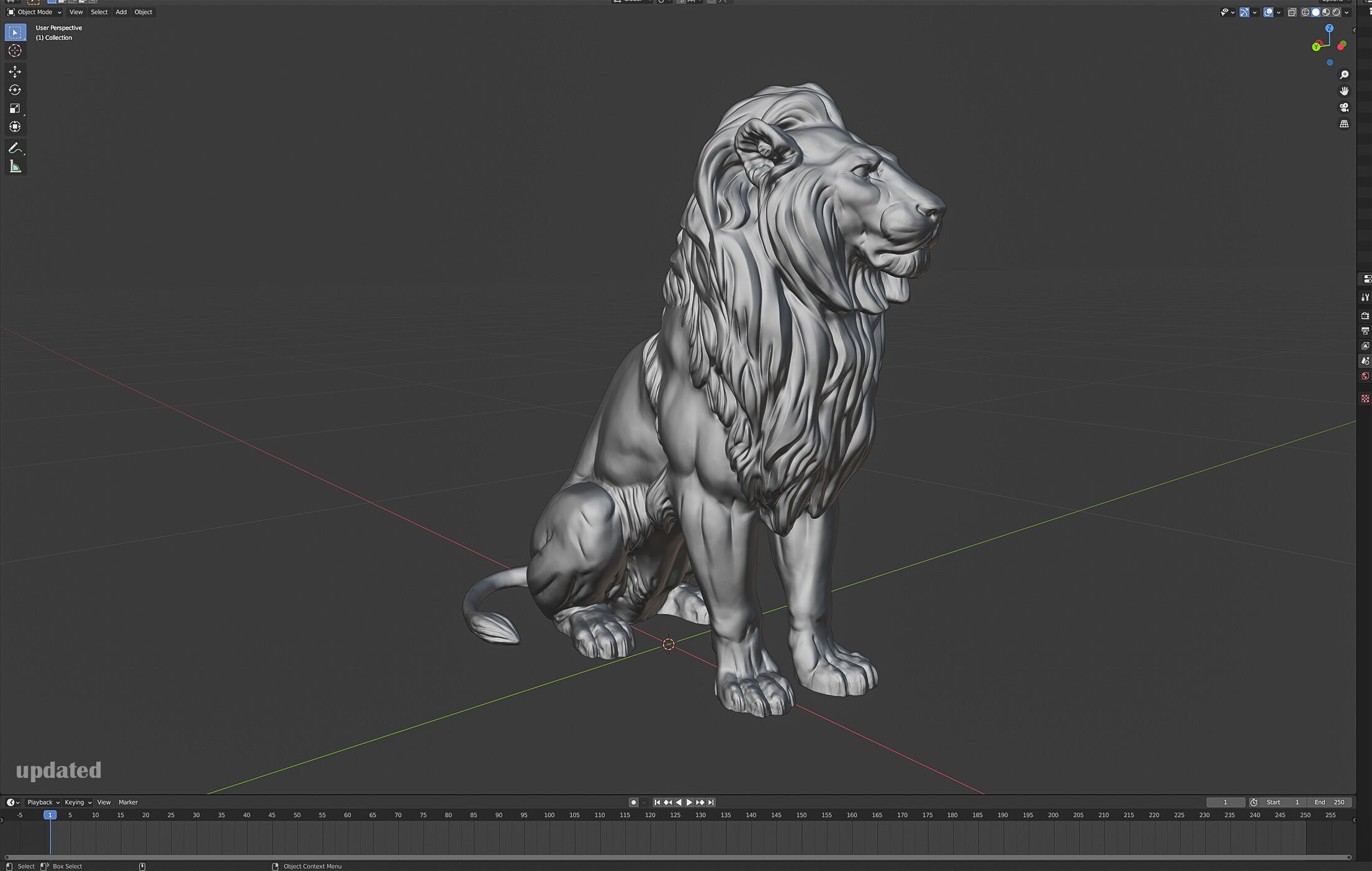Image resolution: width=1372 pixels, height=871 pixels.
Task: Switch to orthographic view grid icon
Action: (1344, 124)
